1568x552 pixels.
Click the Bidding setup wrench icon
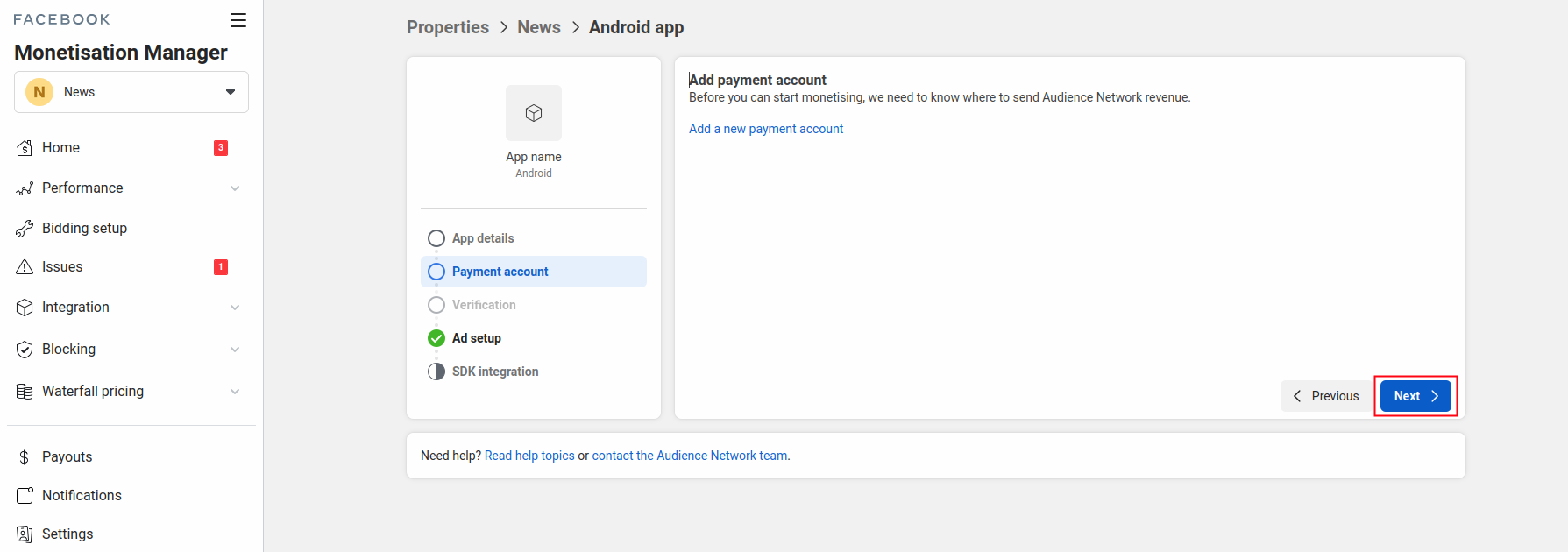[25, 229]
